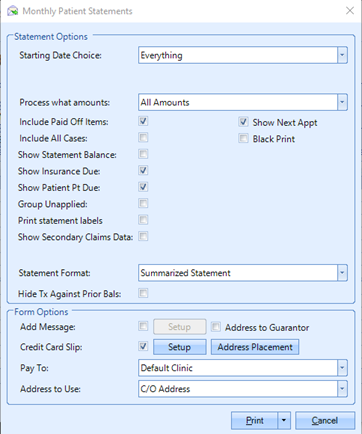Open the Address to Use dropdown
This screenshot has width=362, height=434.
342,389
